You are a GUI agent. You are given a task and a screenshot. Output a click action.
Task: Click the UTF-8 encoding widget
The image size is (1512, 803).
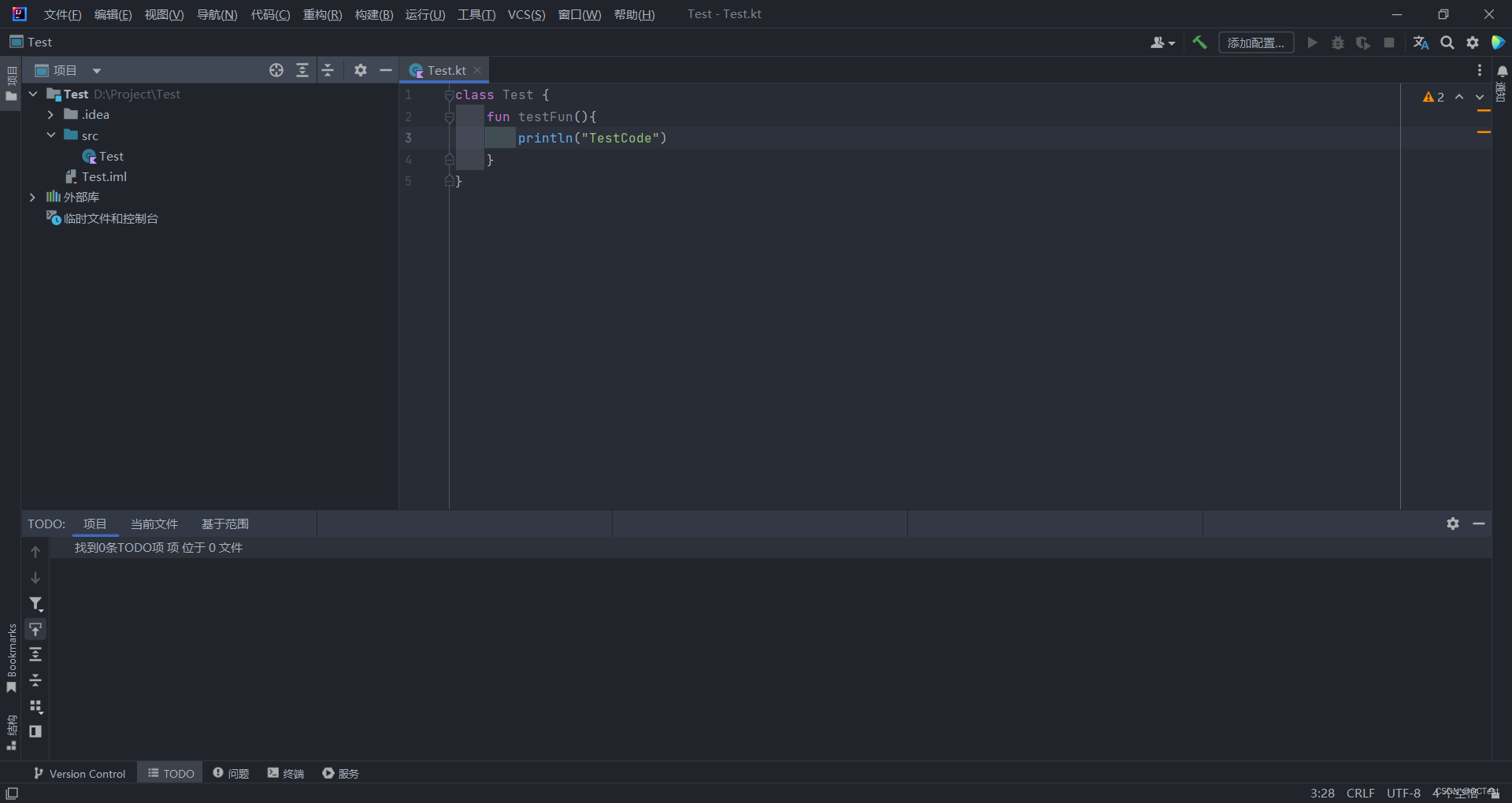pyautogui.click(x=1403, y=793)
